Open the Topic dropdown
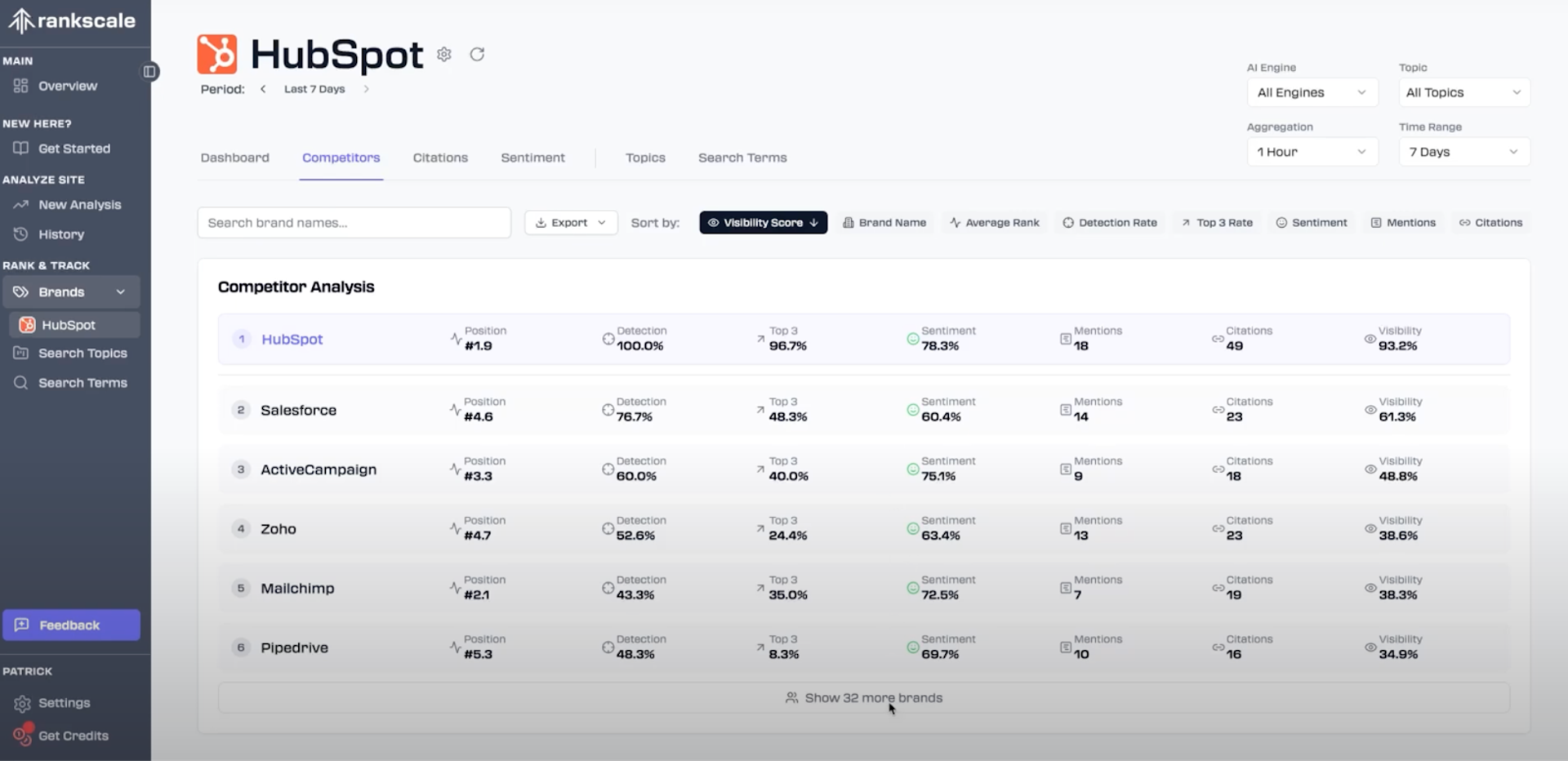The image size is (1568, 761). point(1464,92)
